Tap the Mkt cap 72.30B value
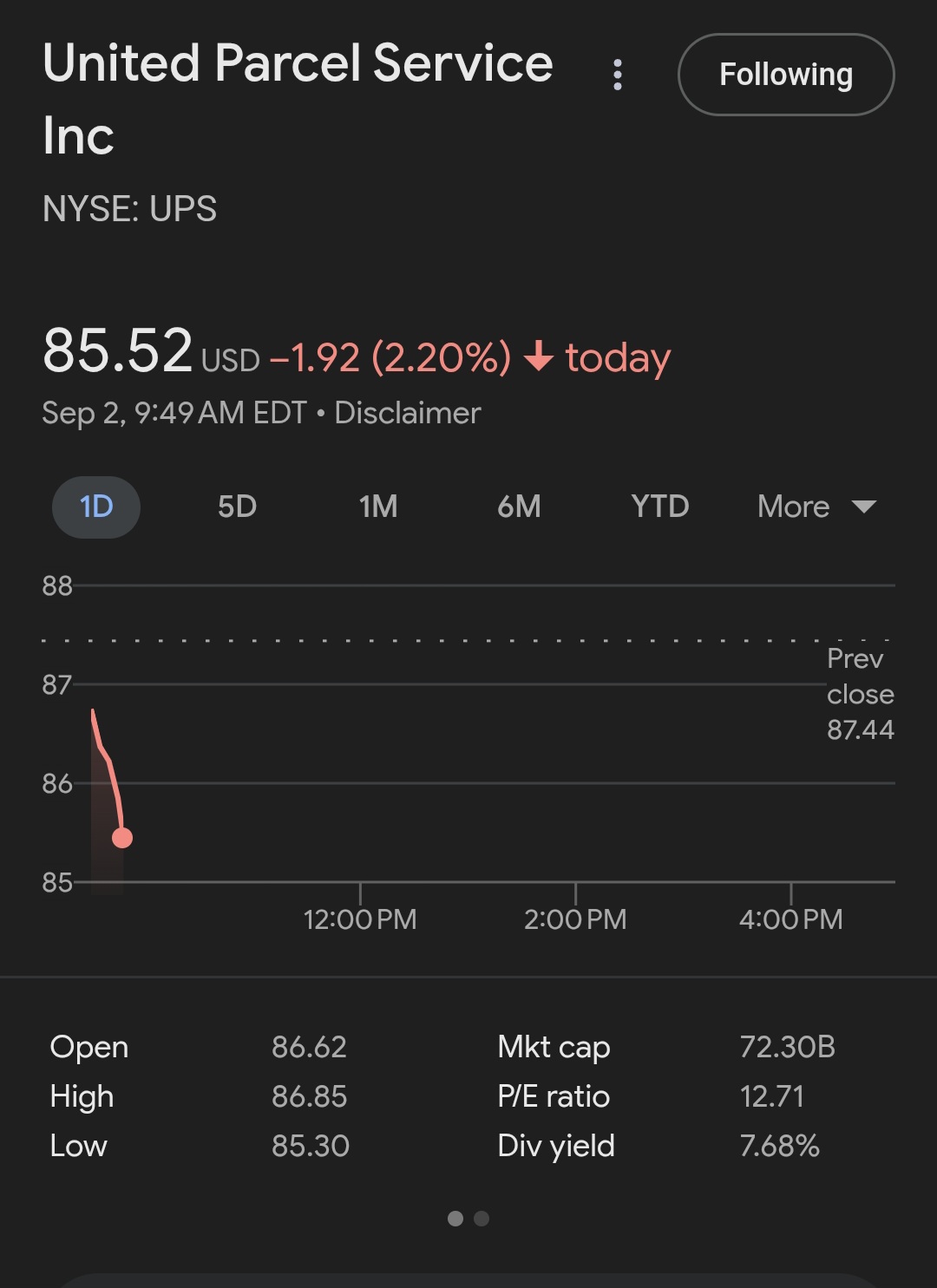 click(787, 1047)
